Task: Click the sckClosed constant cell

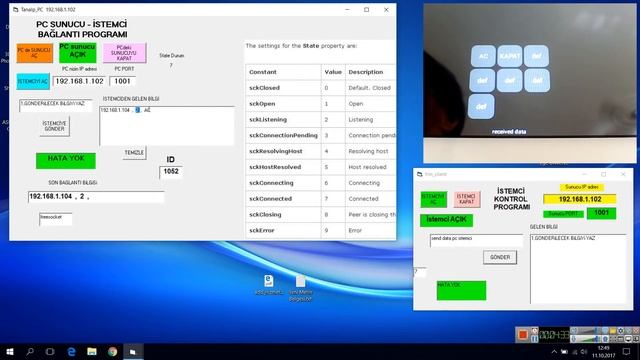Action: tap(283, 88)
